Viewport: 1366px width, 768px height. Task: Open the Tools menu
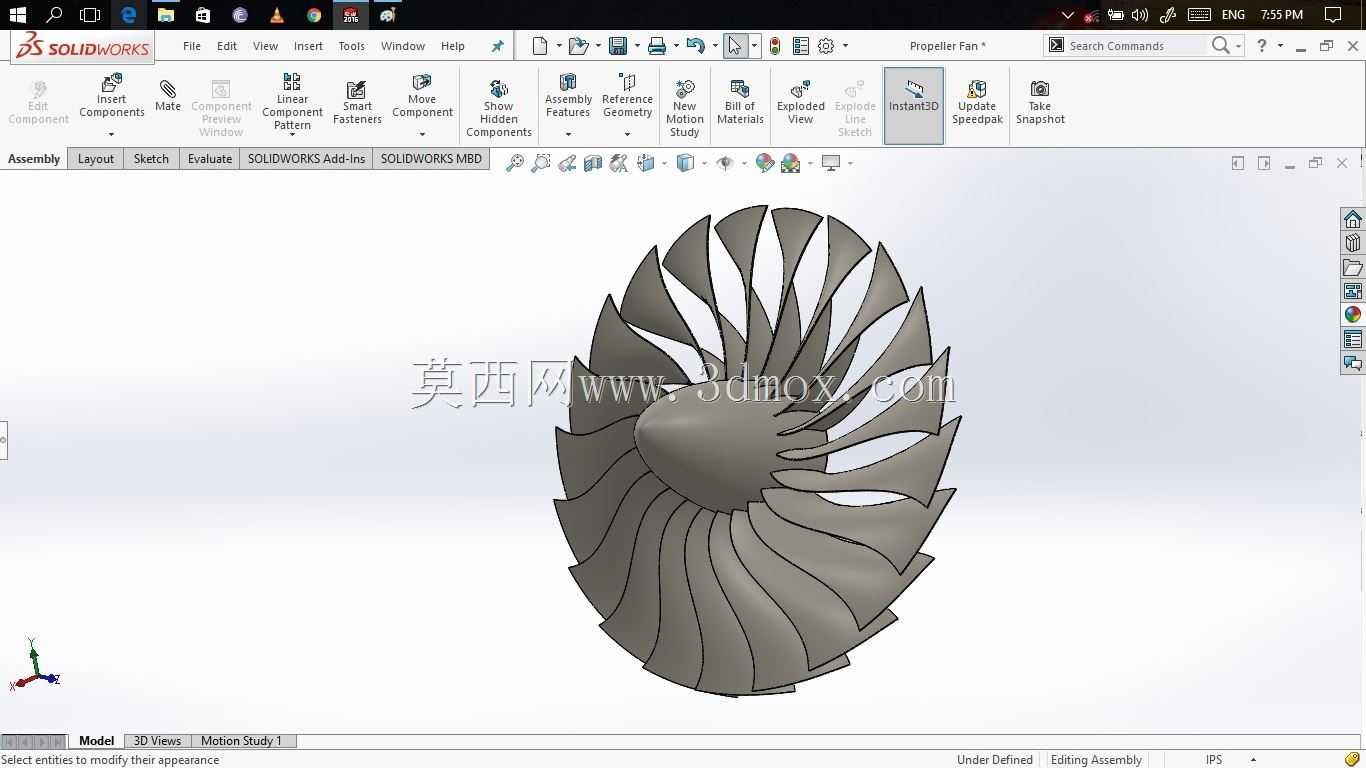351,46
